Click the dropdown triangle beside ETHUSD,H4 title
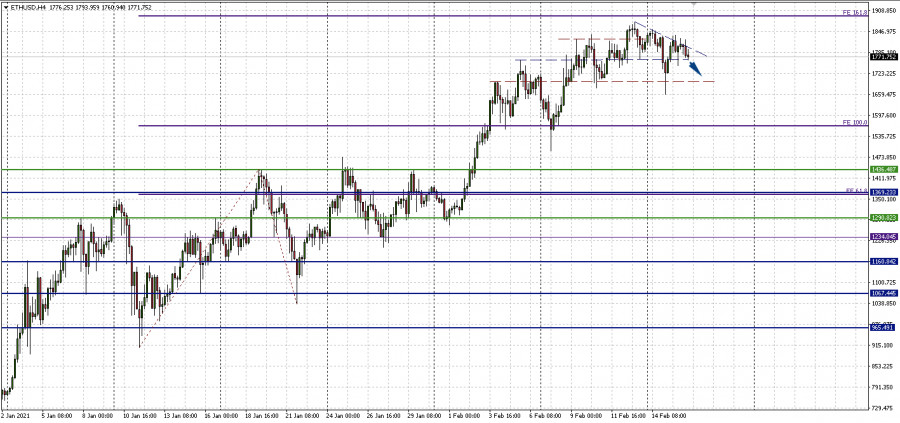 pos(5,8)
